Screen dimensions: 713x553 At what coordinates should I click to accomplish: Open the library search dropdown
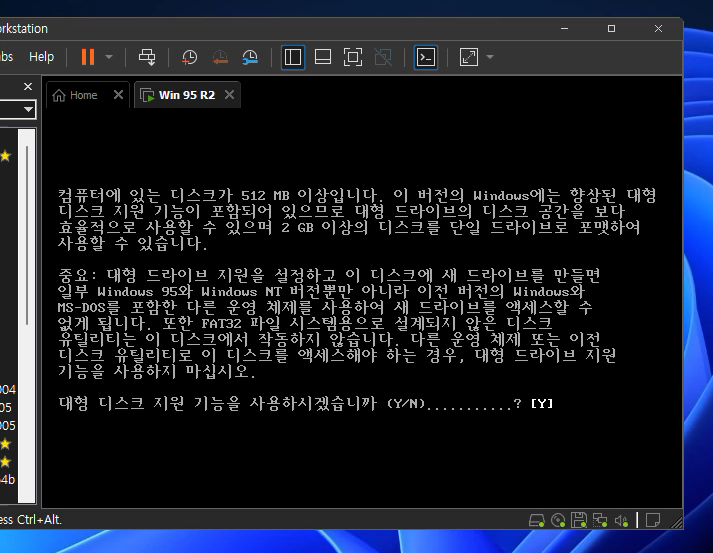[x=28, y=110]
